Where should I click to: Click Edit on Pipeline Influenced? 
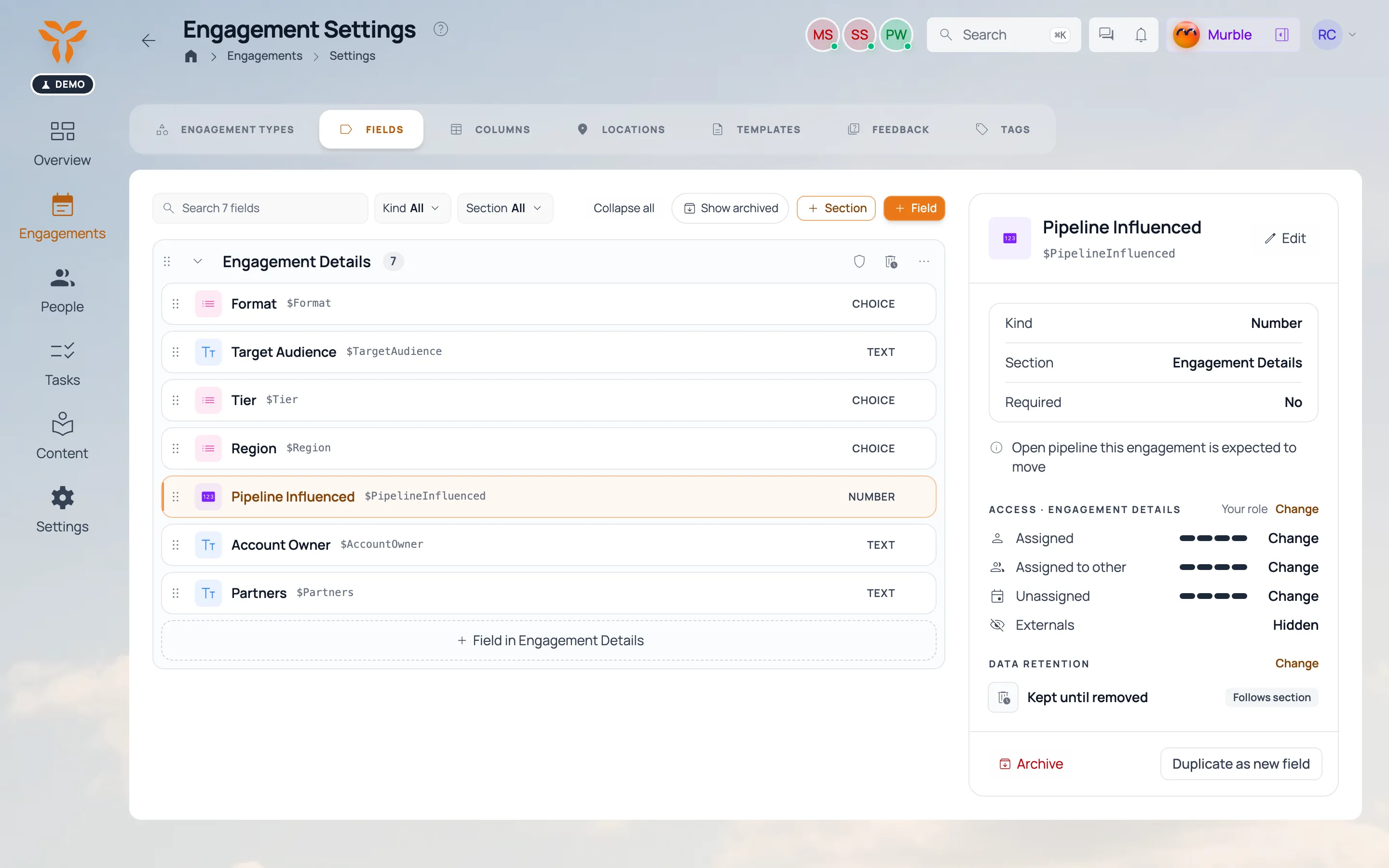pyautogui.click(x=1285, y=238)
